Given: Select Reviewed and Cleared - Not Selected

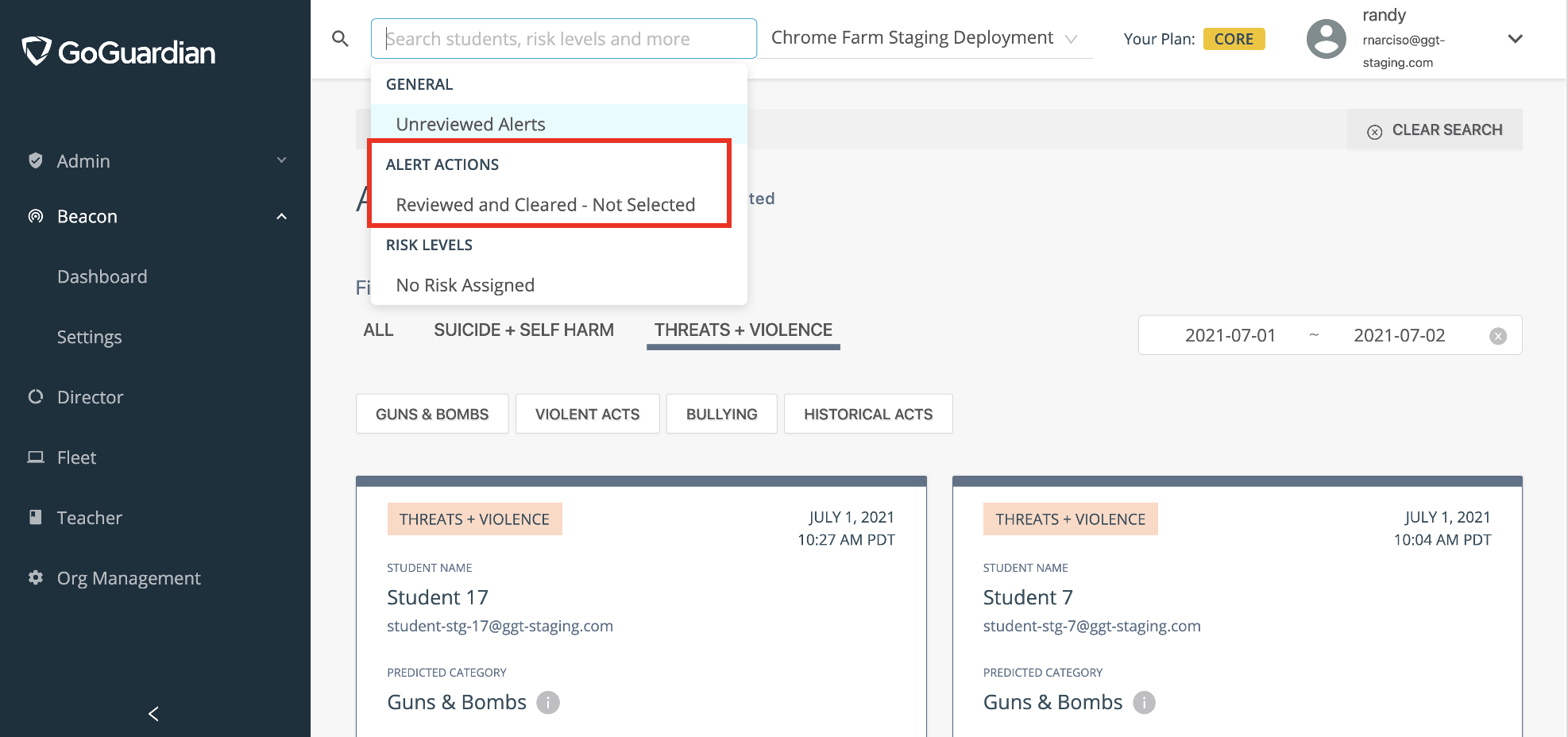Looking at the screenshot, I should pyautogui.click(x=559, y=204).
